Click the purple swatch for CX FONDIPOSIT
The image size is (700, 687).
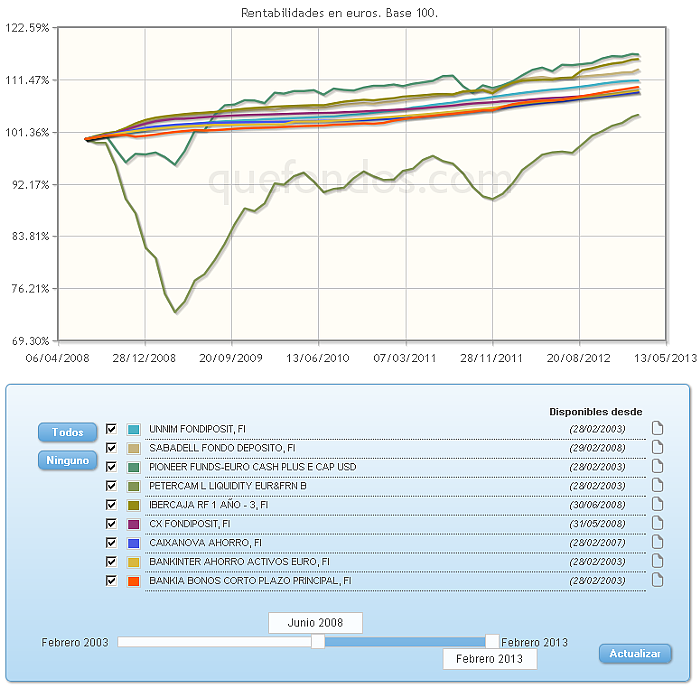(133, 524)
